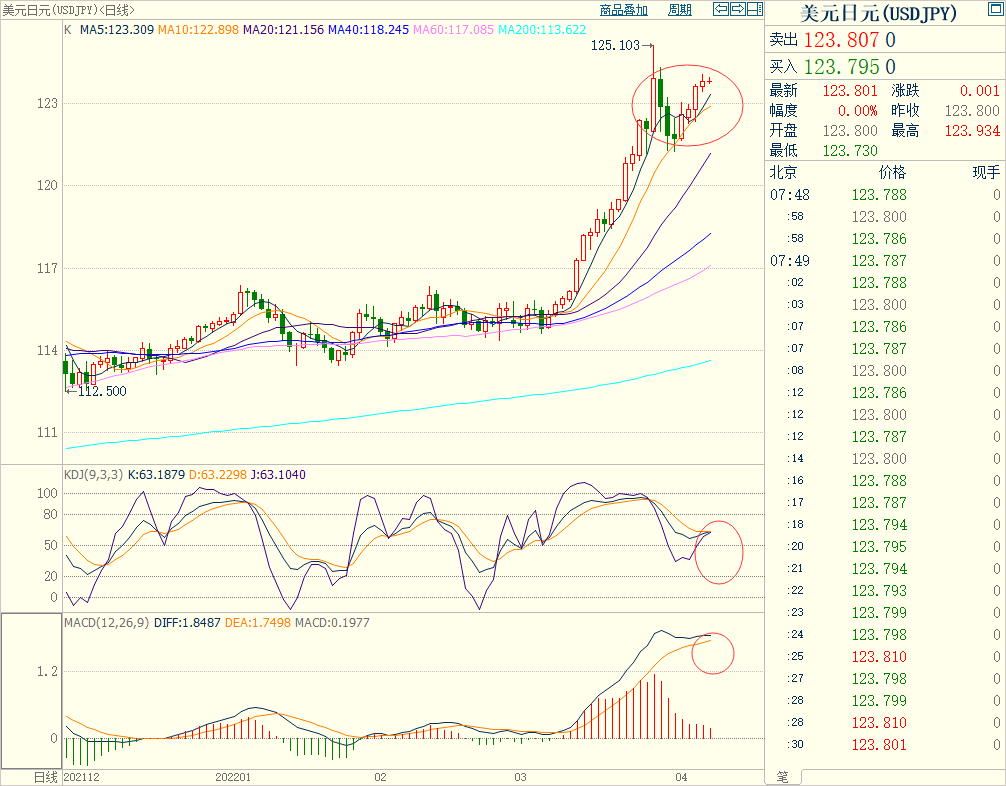Image resolution: width=1006 pixels, height=786 pixels.
Task: Click the KDJ(9,3,3) indicator title
Action: pyautogui.click(x=93, y=475)
